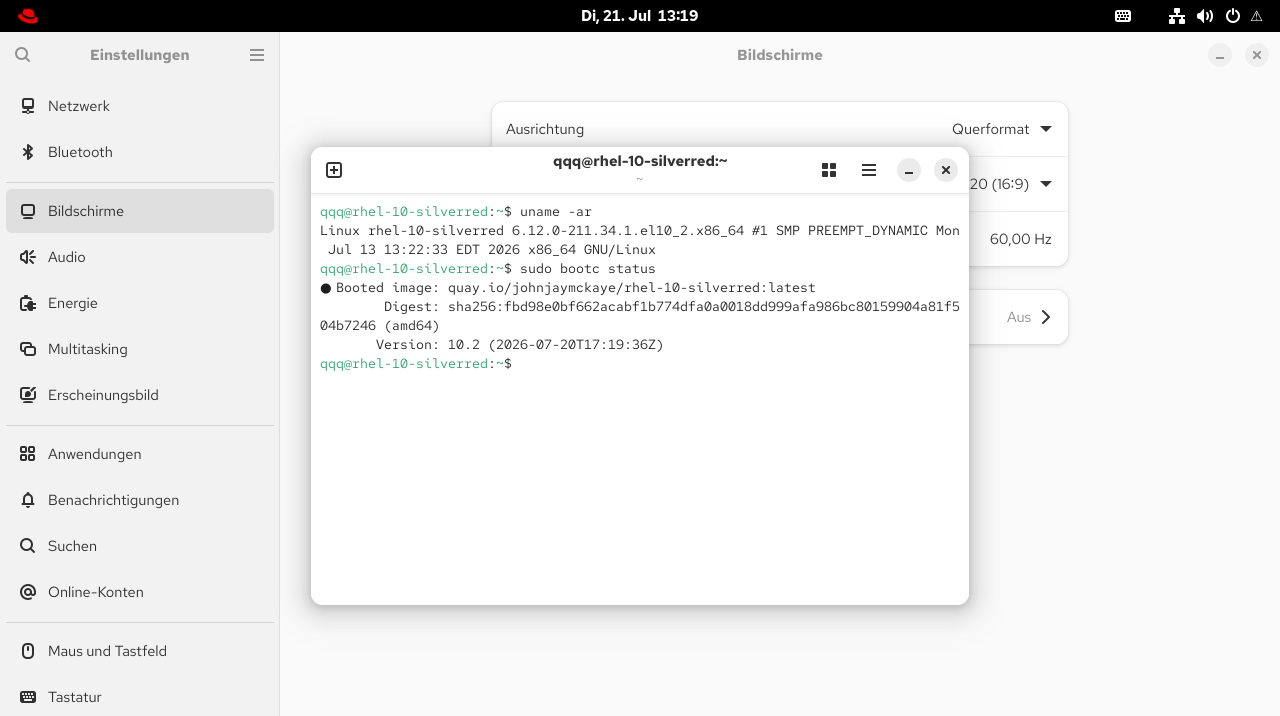Click the Suchen magnifier icon in sidebar
This screenshot has width=1280, height=716.
28,546
